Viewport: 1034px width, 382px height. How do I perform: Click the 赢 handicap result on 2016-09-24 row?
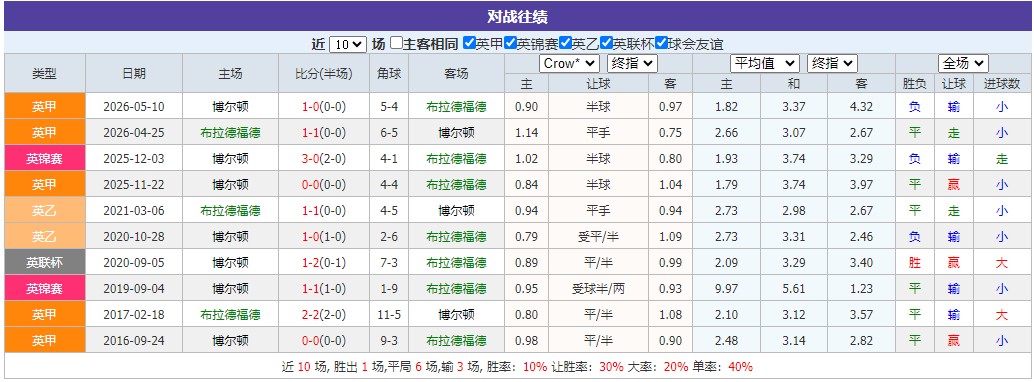pos(954,340)
